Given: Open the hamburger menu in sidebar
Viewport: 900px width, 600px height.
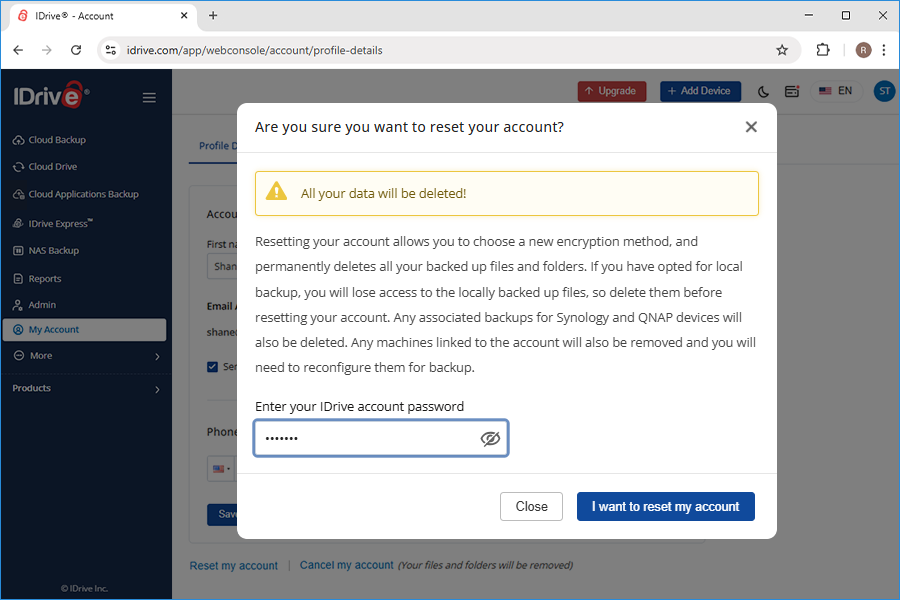Looking at the screenshot, I should tap(149, 98).
